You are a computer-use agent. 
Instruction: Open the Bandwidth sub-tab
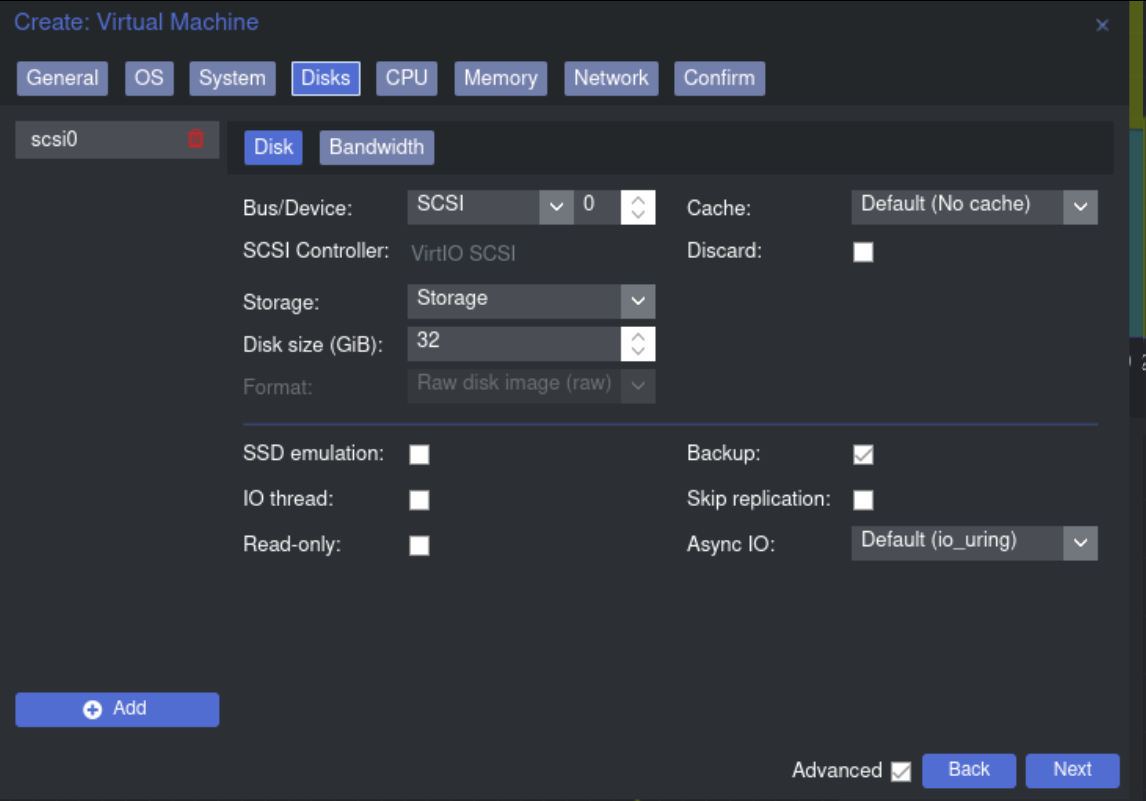click(376, 147)
